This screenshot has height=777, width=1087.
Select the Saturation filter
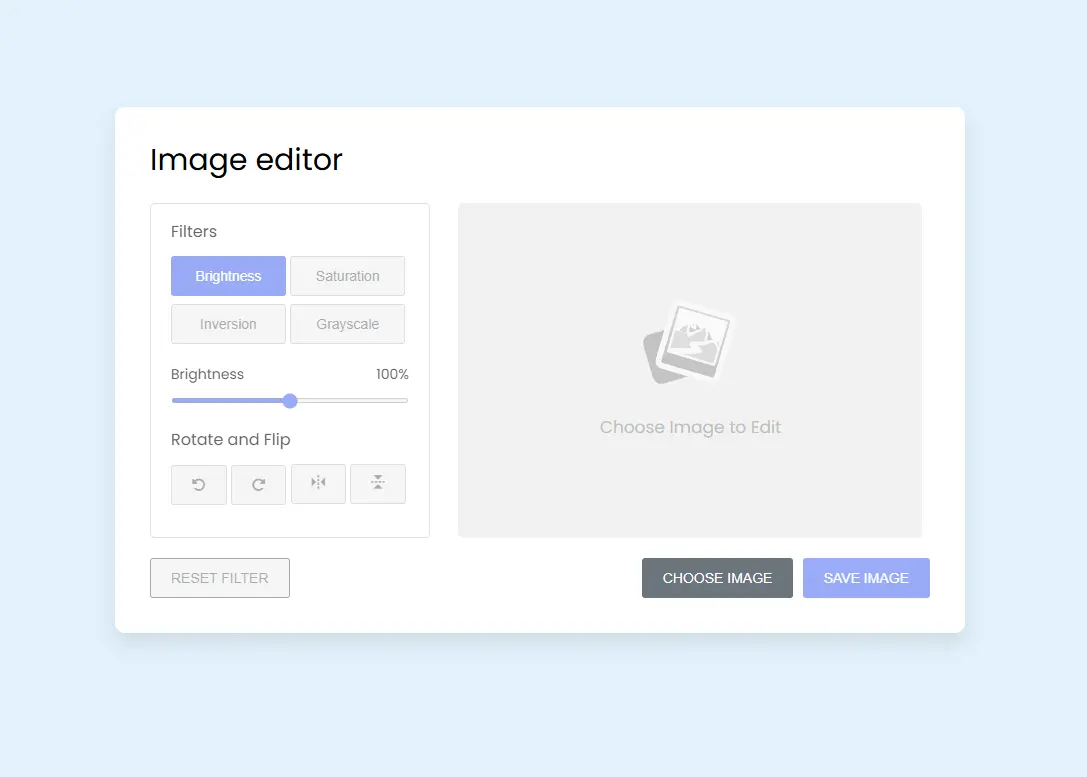click(347, 276)
